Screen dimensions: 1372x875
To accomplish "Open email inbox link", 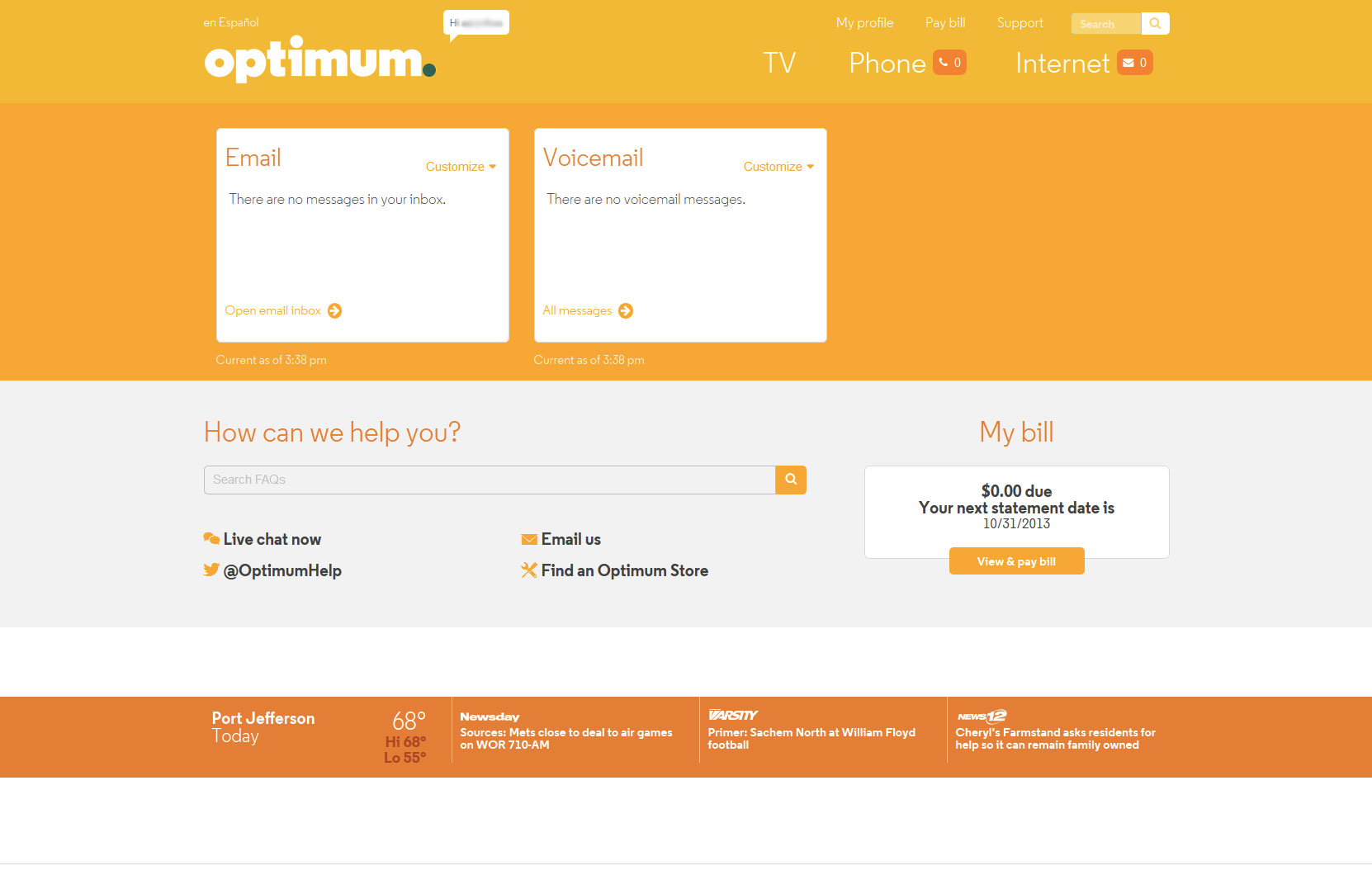I will (x=272, y=310).
